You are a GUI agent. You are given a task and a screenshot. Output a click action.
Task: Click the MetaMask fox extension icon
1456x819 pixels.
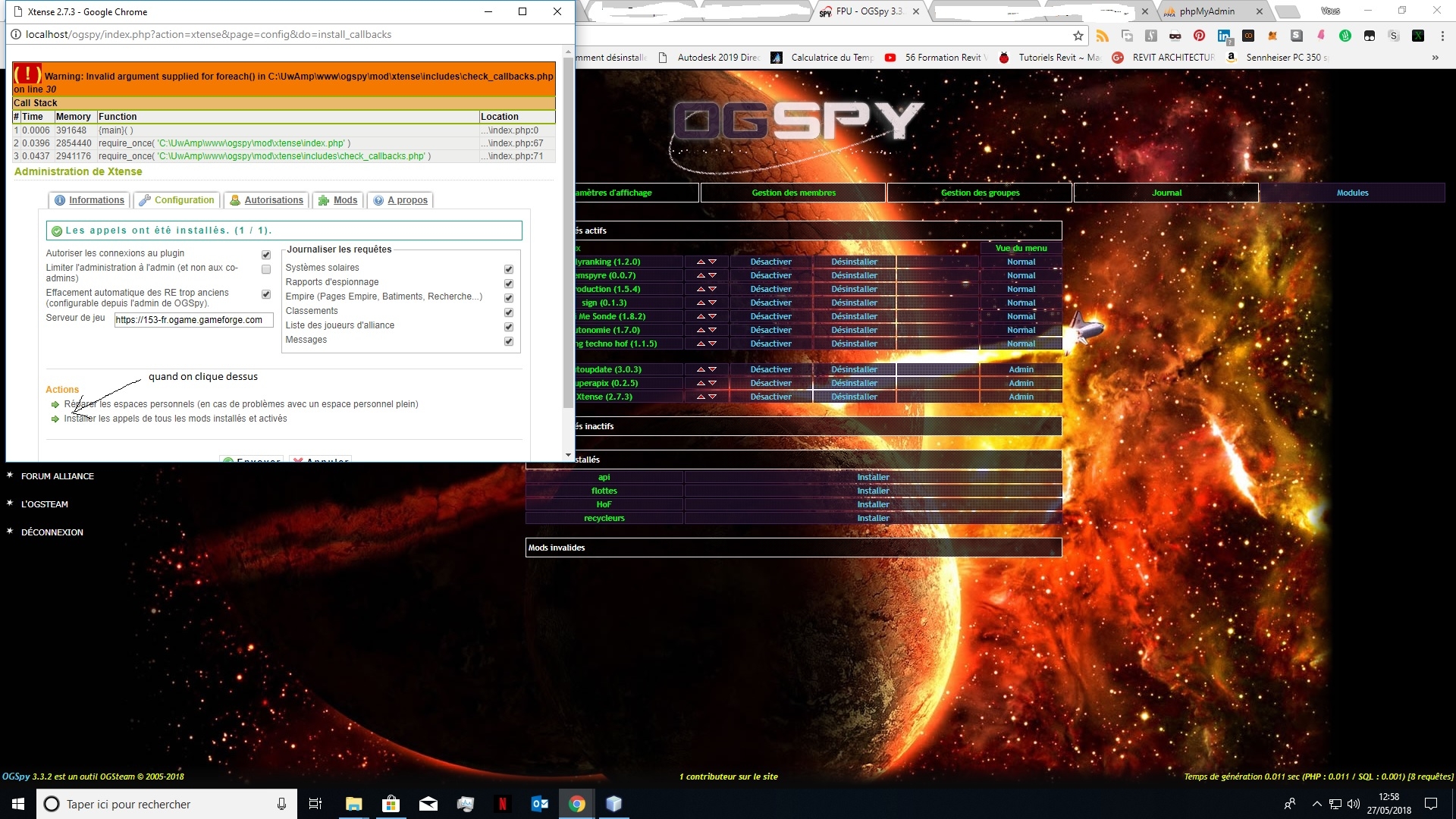tap(1272, 36)
